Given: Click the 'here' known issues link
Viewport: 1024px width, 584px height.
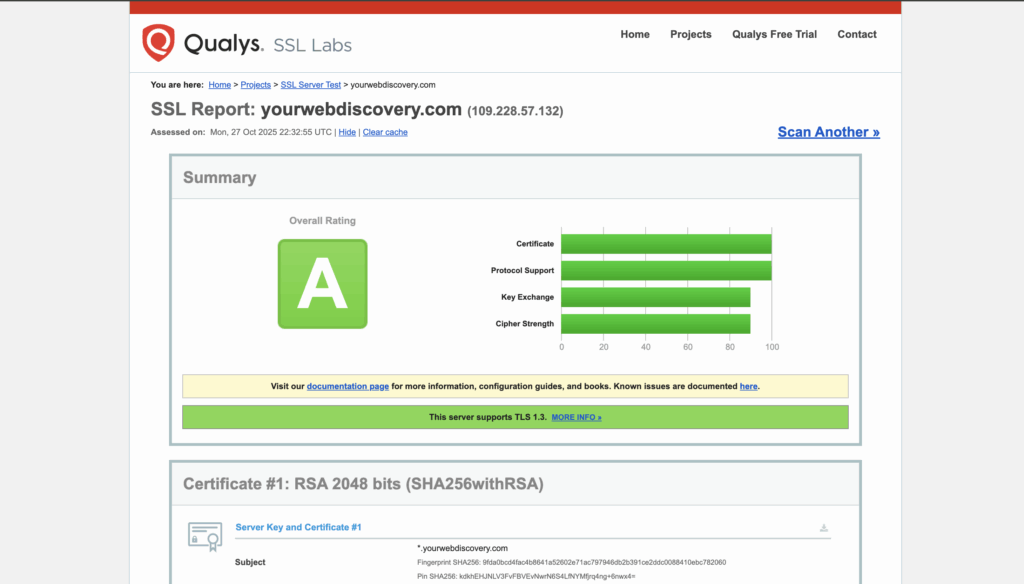Looking at the screenshot, I should (748, 386).
